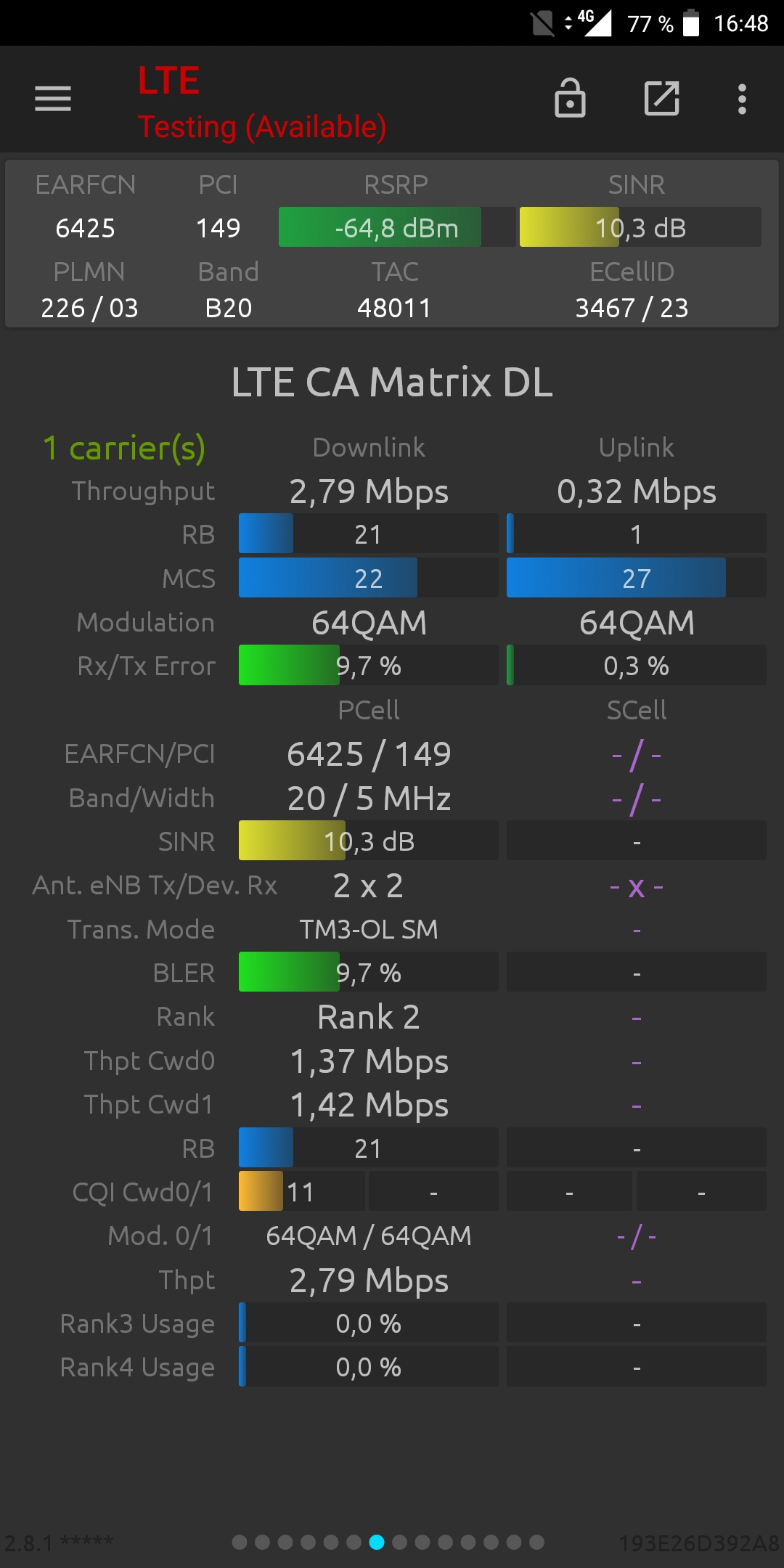Go to the first page indicator dot

click(x=240, y=1542)
